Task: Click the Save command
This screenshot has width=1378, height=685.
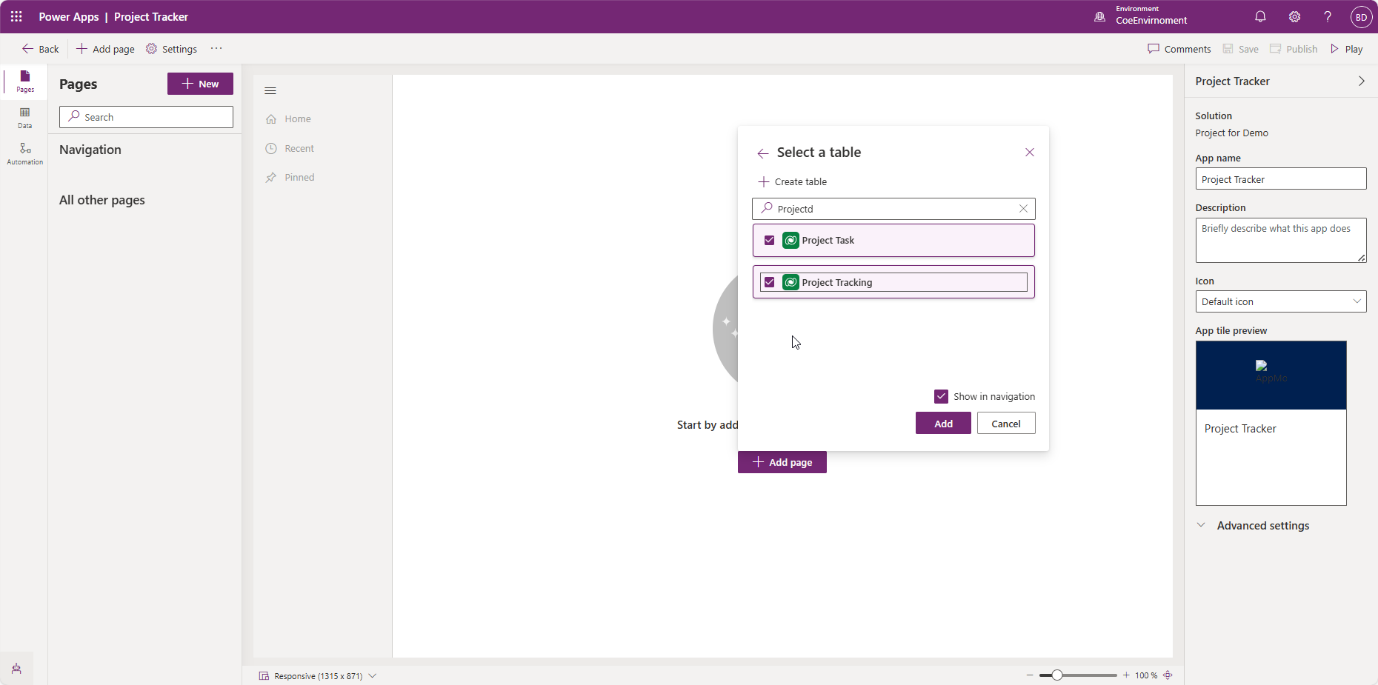Action: 1240,49
